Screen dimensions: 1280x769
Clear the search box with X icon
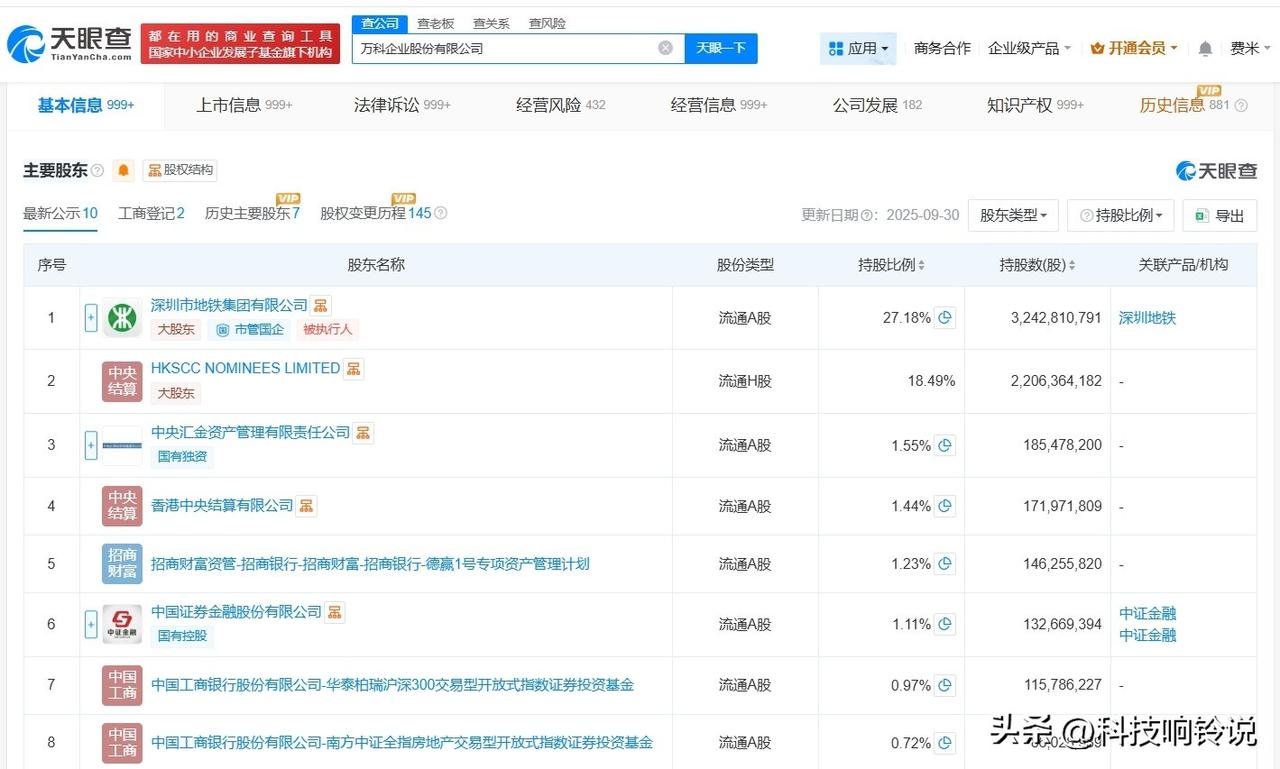click(x=665, y=48)
